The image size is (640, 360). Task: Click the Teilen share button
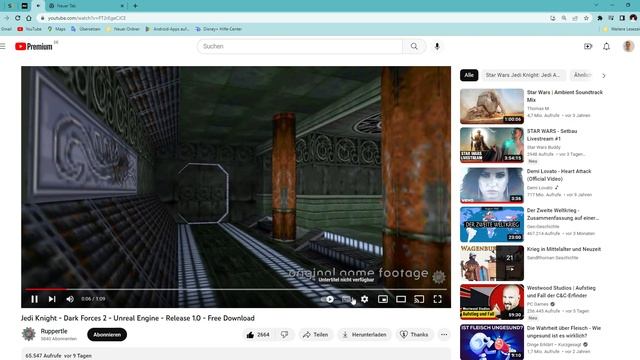point(315,335)
